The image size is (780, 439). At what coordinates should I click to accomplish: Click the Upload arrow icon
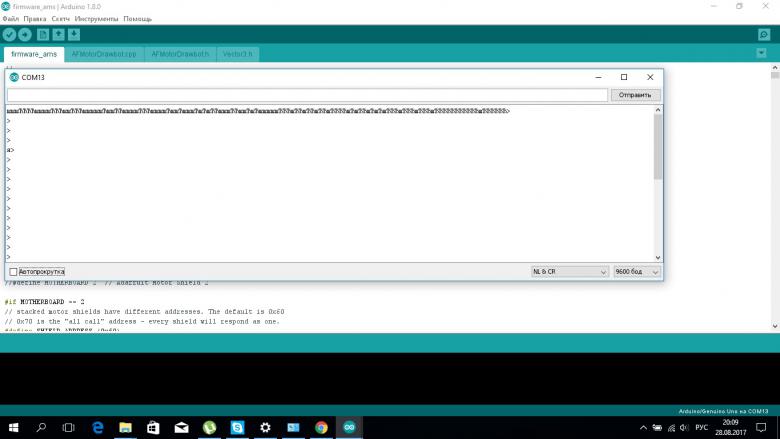point(25,35)
